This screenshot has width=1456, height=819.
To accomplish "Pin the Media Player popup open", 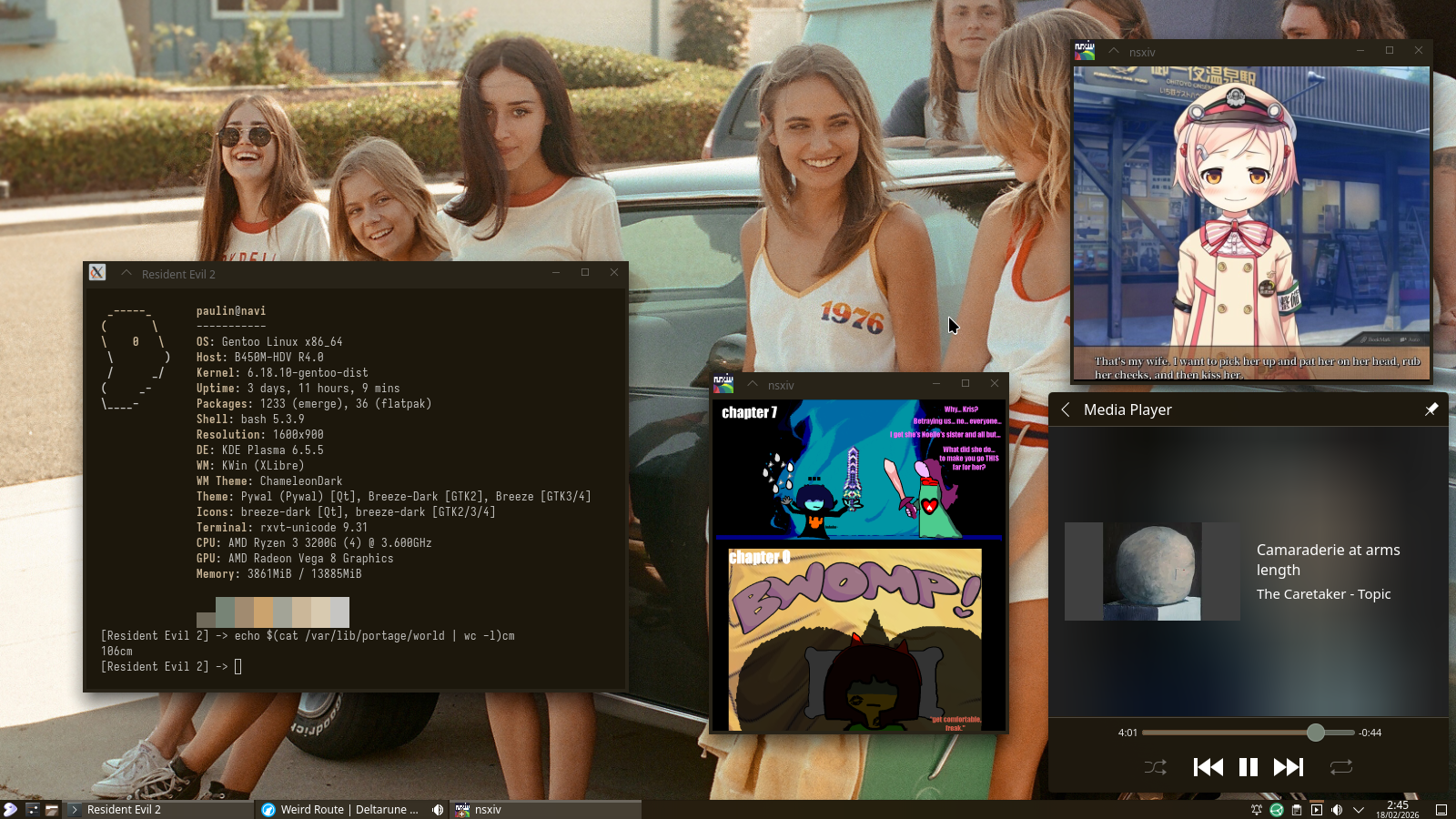I will pyautogui.click(x=1431, y=409).
